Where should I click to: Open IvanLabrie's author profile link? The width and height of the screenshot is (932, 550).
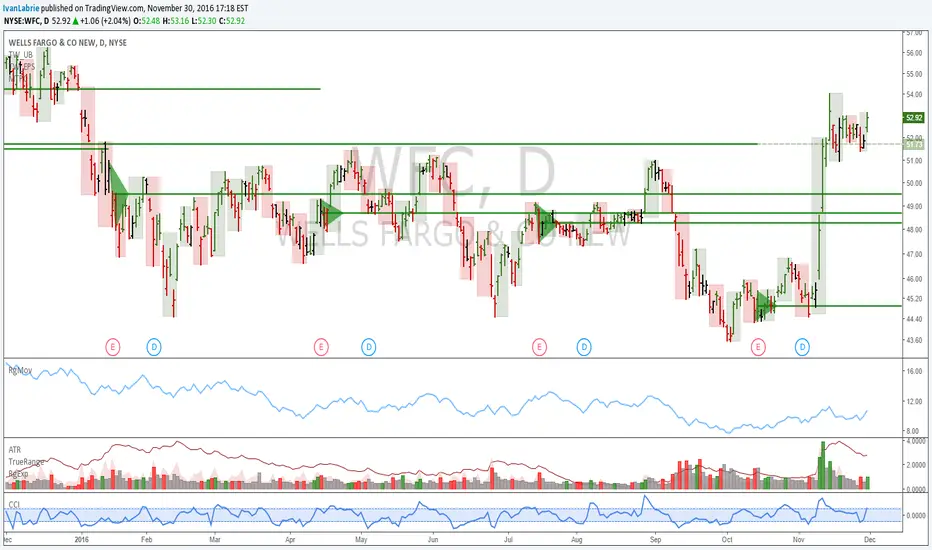(20, 8)
